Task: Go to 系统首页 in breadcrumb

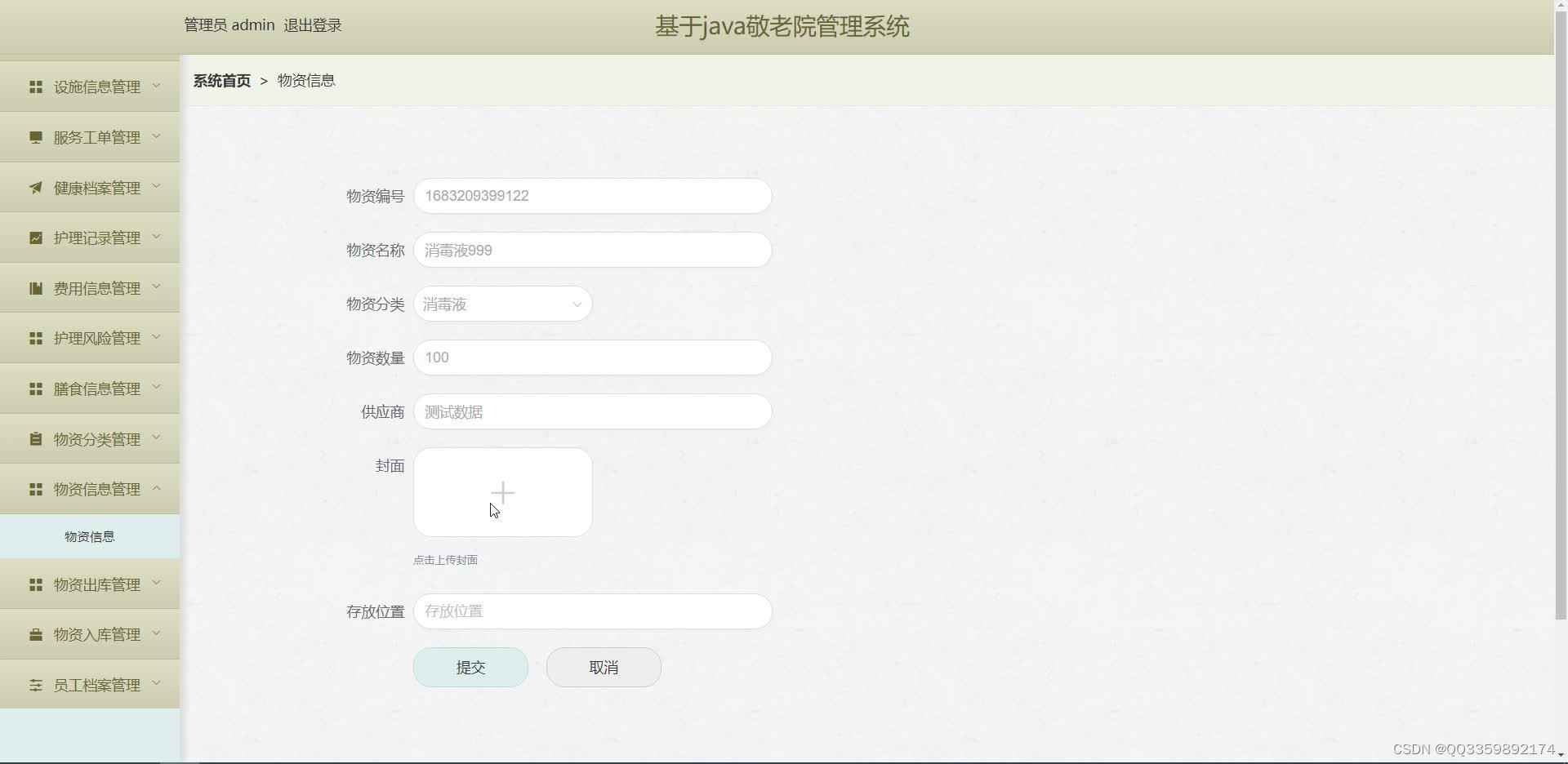Action: coord(222,81)
